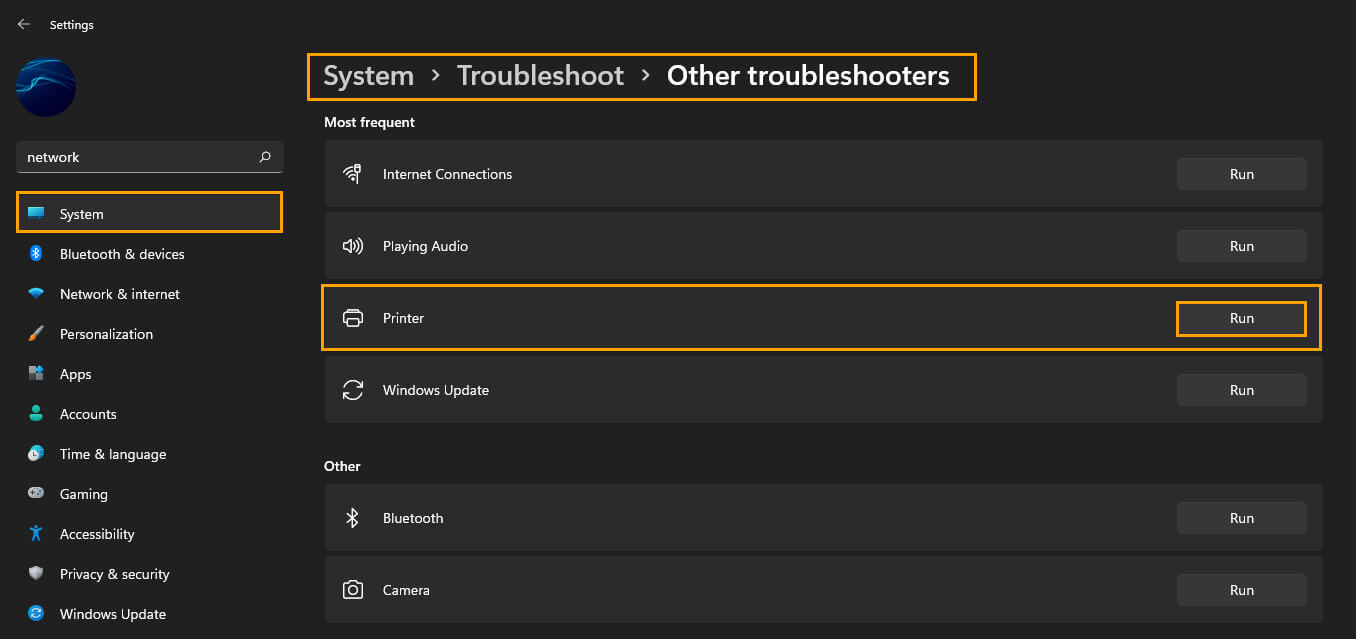Screen dimensions: 1356x639
Task: Click the 'Internet Connections' label
Action: [447, 174]
